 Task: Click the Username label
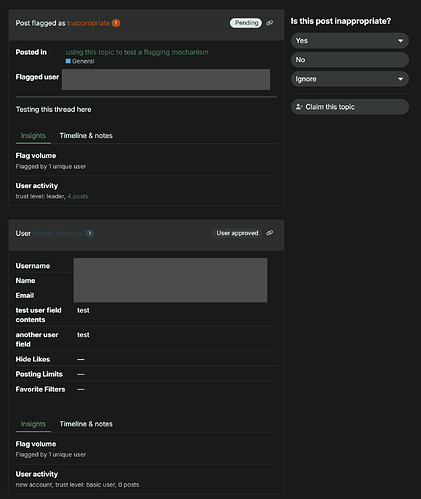(33, 266)
